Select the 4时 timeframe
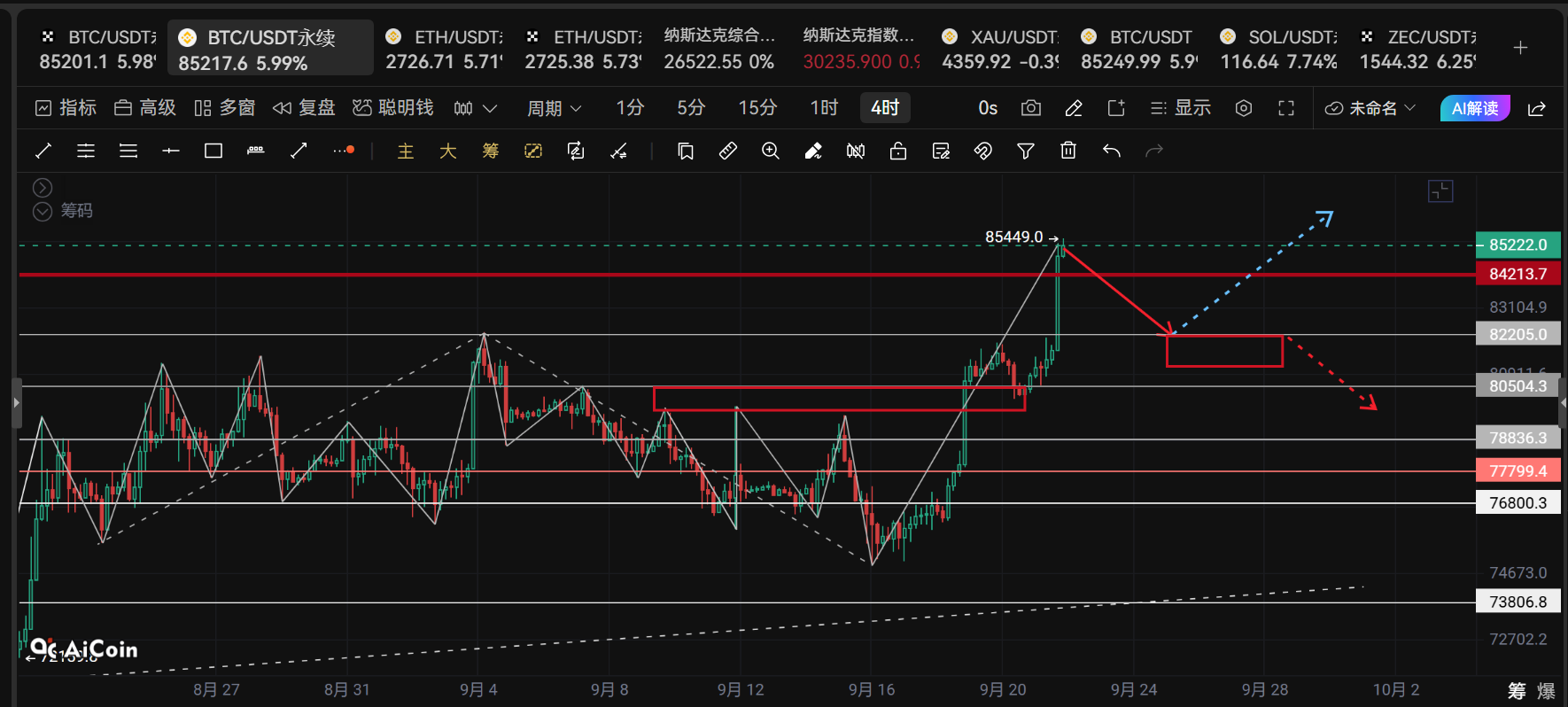The height and width of the screenshot is (707, 1568). (885, 108)
